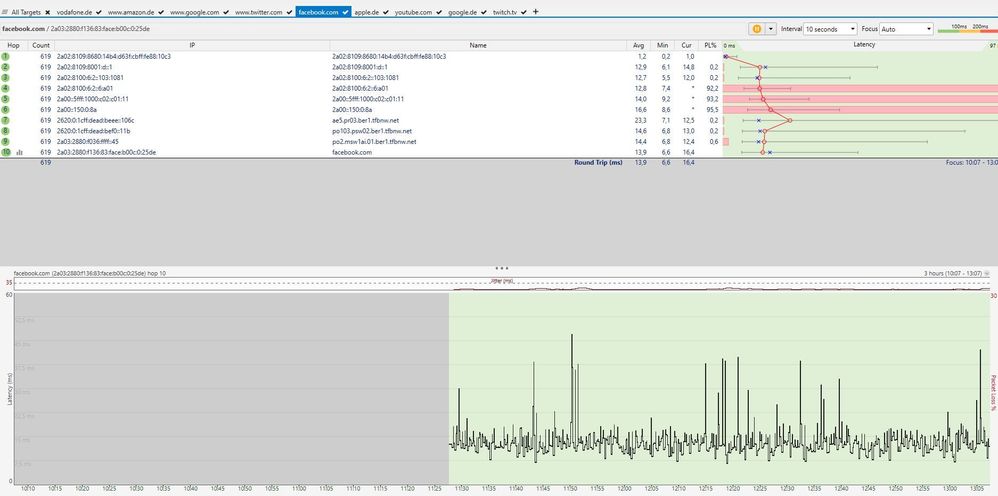Pause tracing with the orange pause button
This screenshot has width=998, height=496.
pyautogui.click(x=757, y=29)
